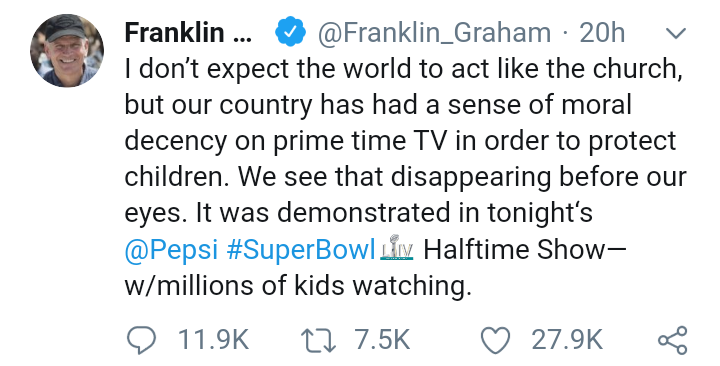Viewport: 720px width, 366px height.
Task: Click the 20h timestamp
Action: tap(602, 33)
